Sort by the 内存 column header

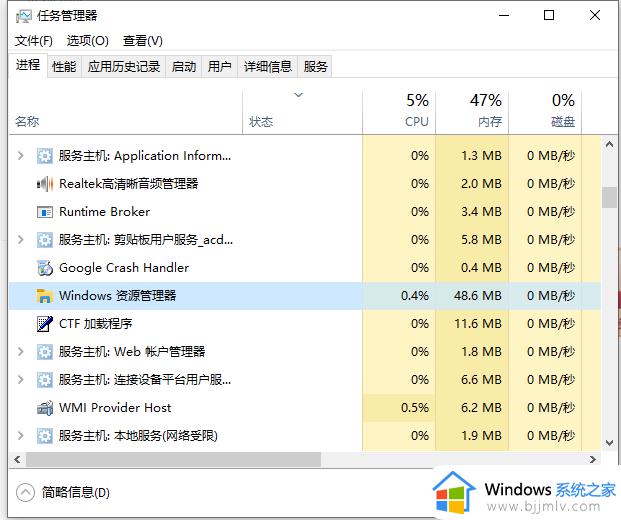(472, 112)
